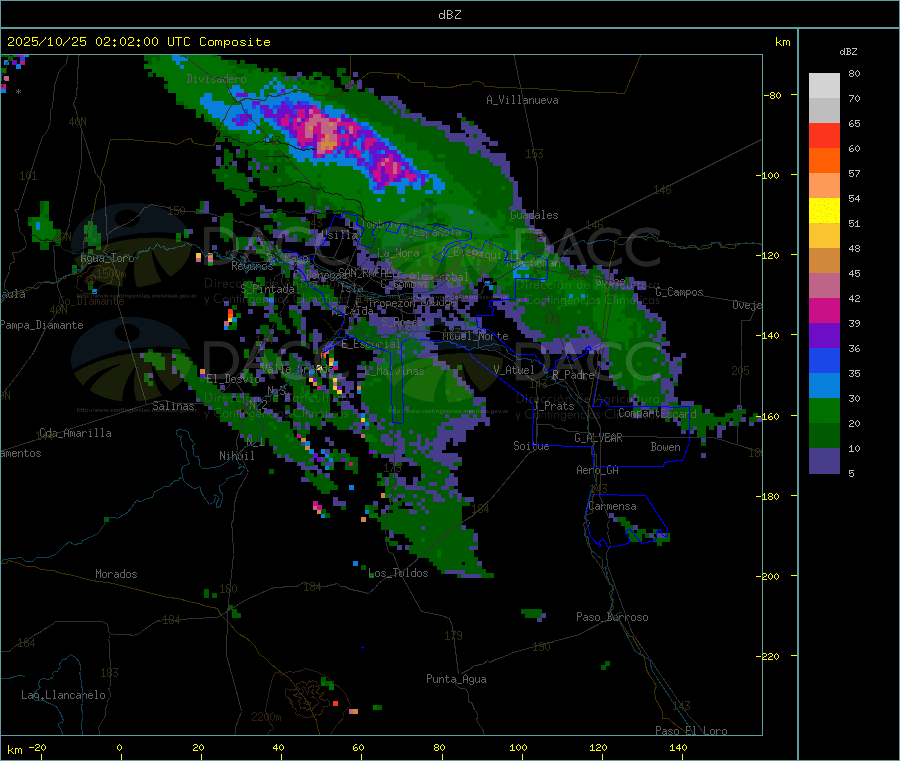This screenshot has width=900, height=761.
Task: Click the Nihuil location label
Action: pos(237,456)
